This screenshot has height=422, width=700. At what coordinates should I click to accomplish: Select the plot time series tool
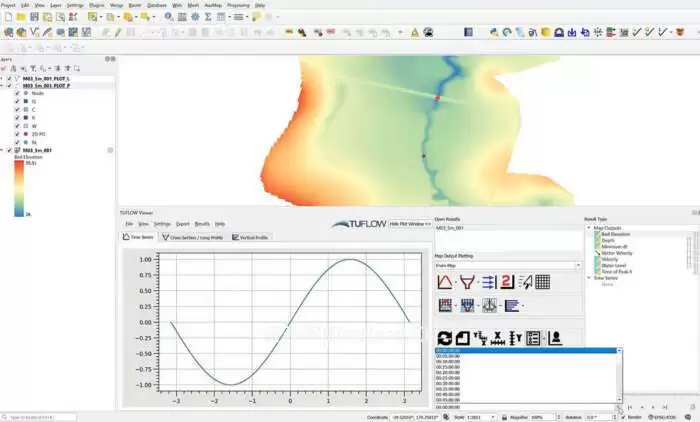[444, 282]
